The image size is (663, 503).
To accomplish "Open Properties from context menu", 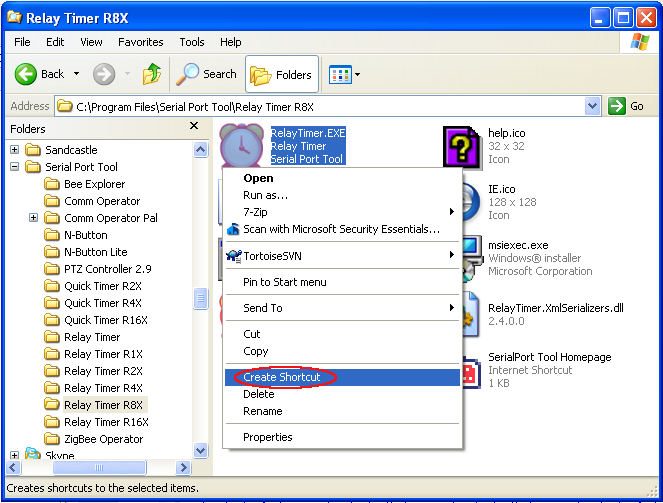I will (x=342, y=437).
